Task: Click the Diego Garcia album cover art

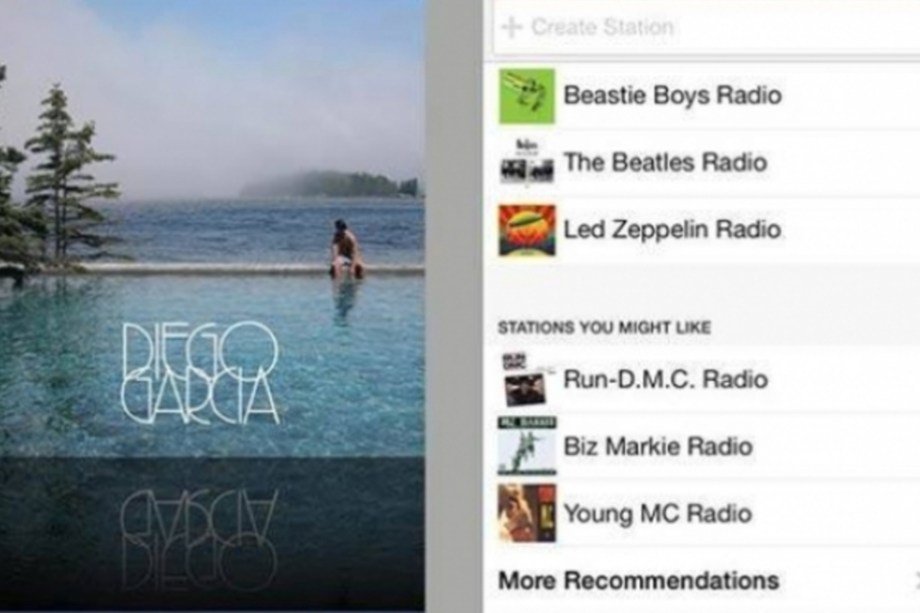Action: coord(212,305)
